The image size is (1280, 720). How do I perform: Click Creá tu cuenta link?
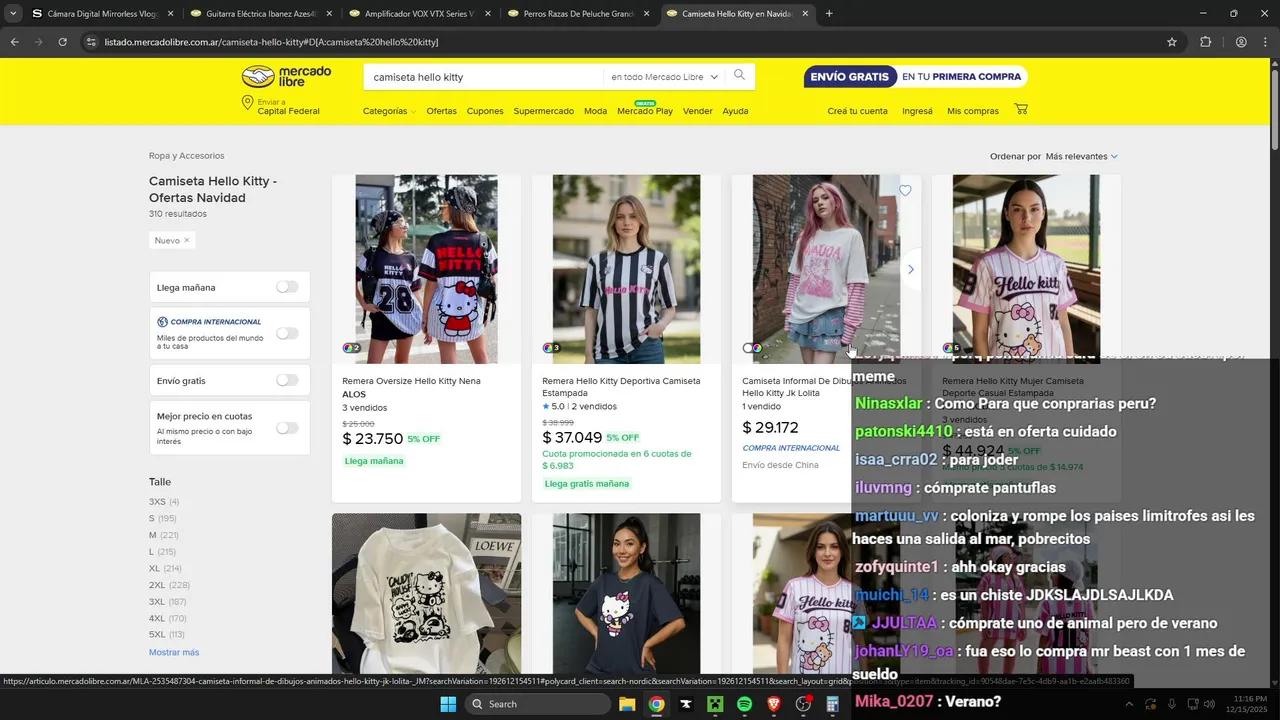[x=857, y=111]
